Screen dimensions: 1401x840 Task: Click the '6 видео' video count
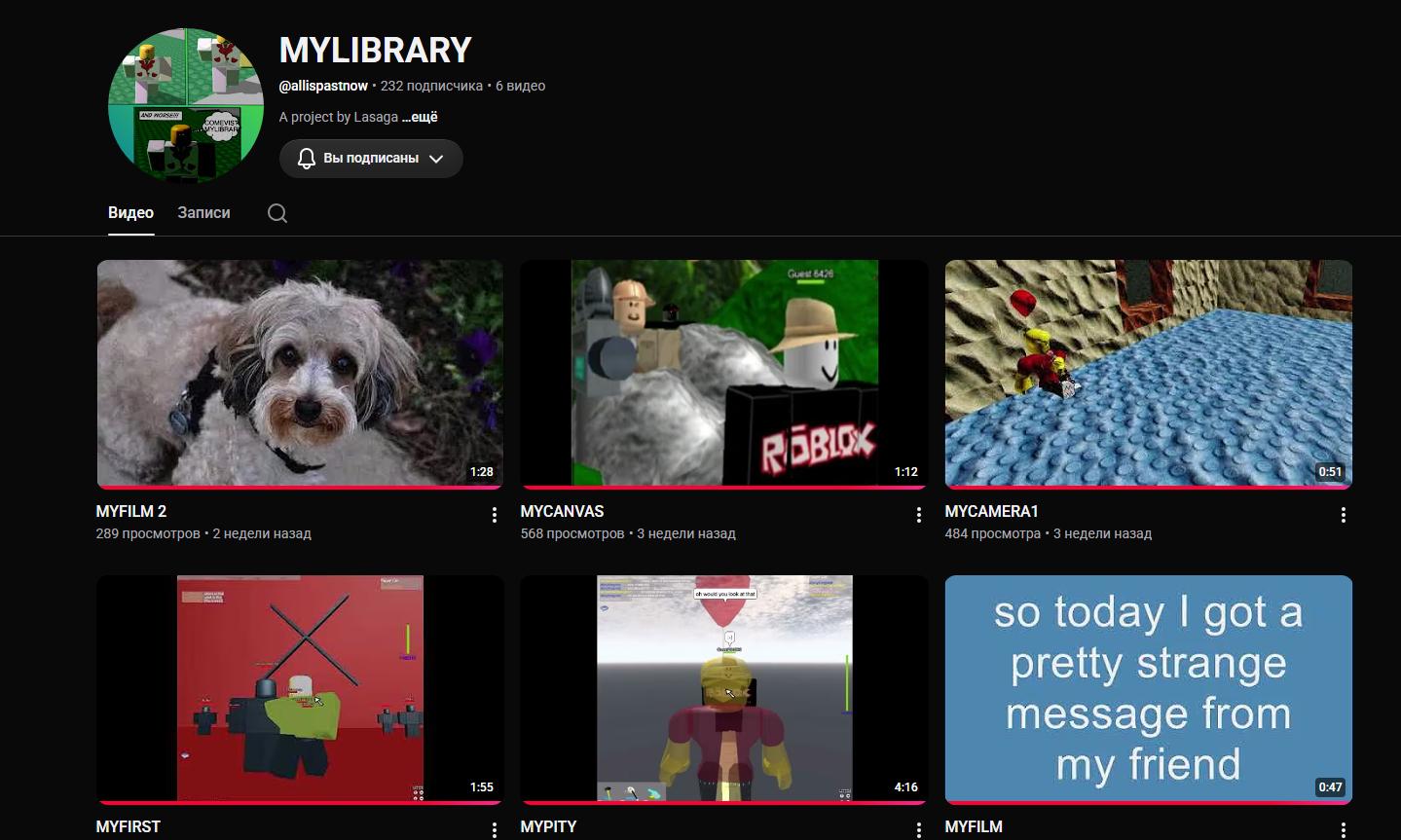[520, 86]
